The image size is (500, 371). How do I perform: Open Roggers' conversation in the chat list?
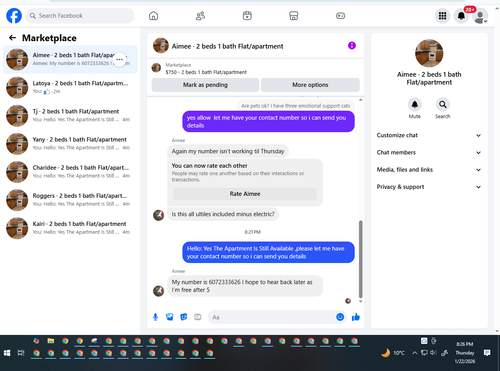(x=70, y=200)
